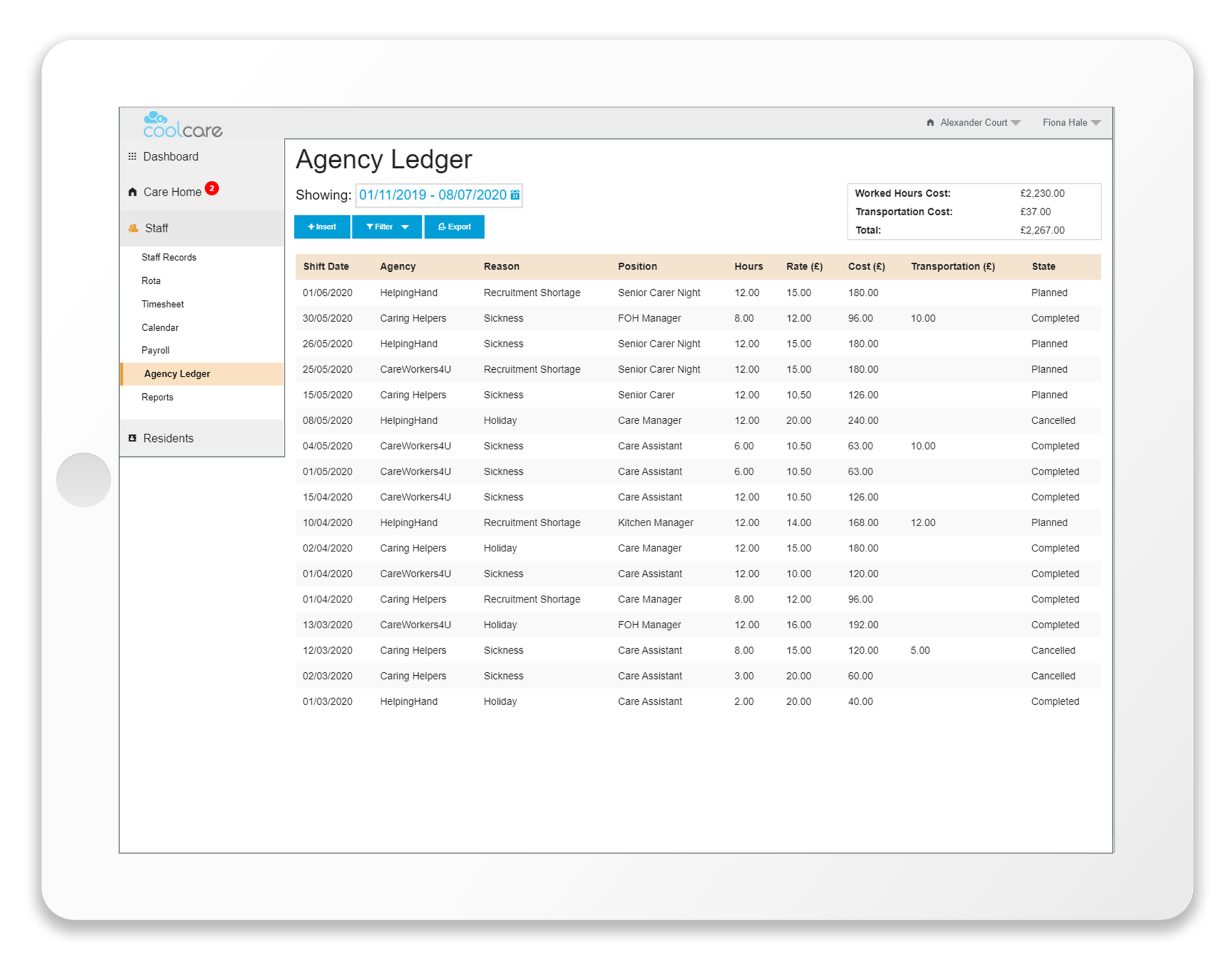Open the calendar icon in date range field
Viewport: 1232px width, 959px height.
[x=515, y=195]
